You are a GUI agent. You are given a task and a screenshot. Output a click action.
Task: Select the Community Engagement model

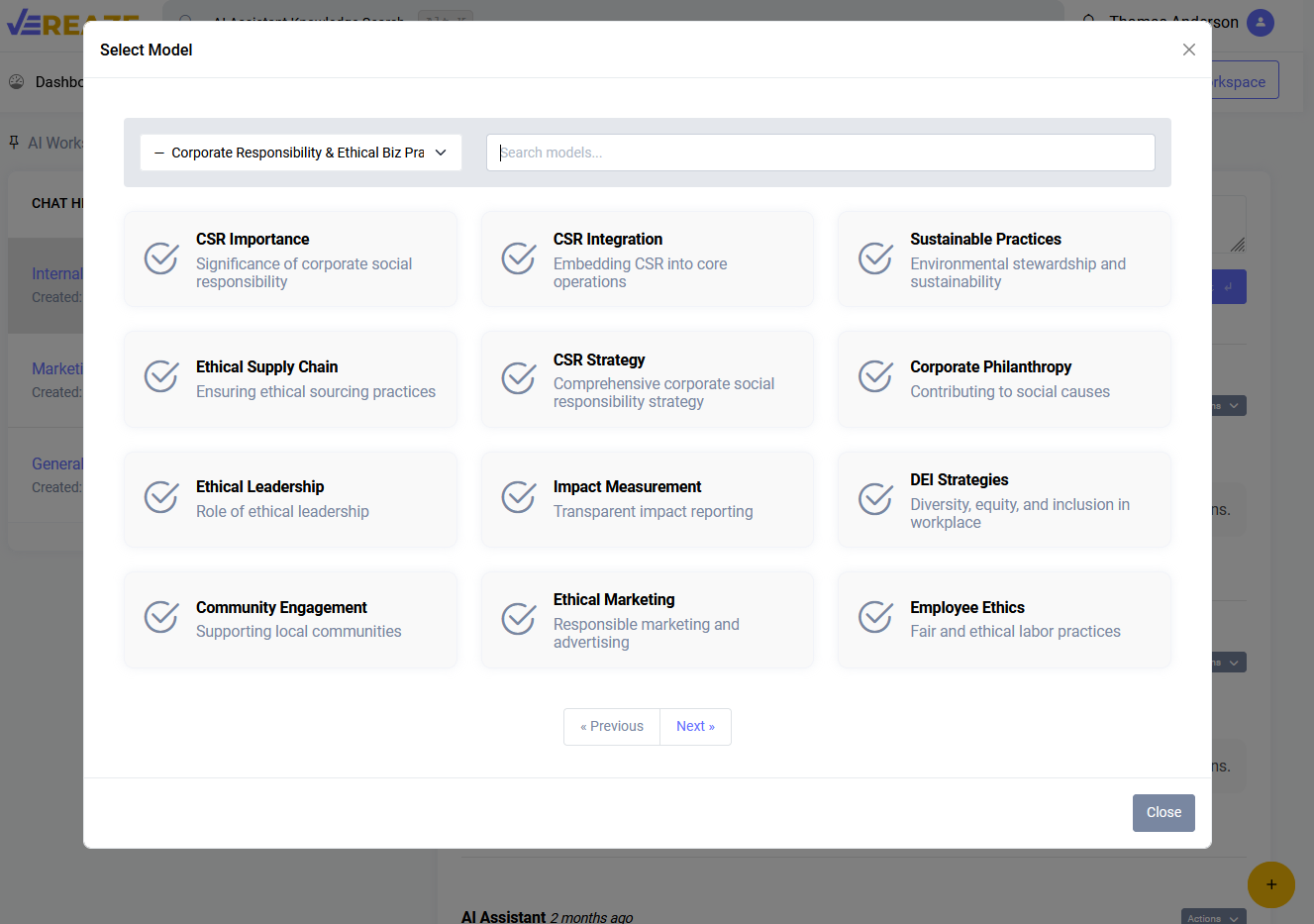point(290,619)
